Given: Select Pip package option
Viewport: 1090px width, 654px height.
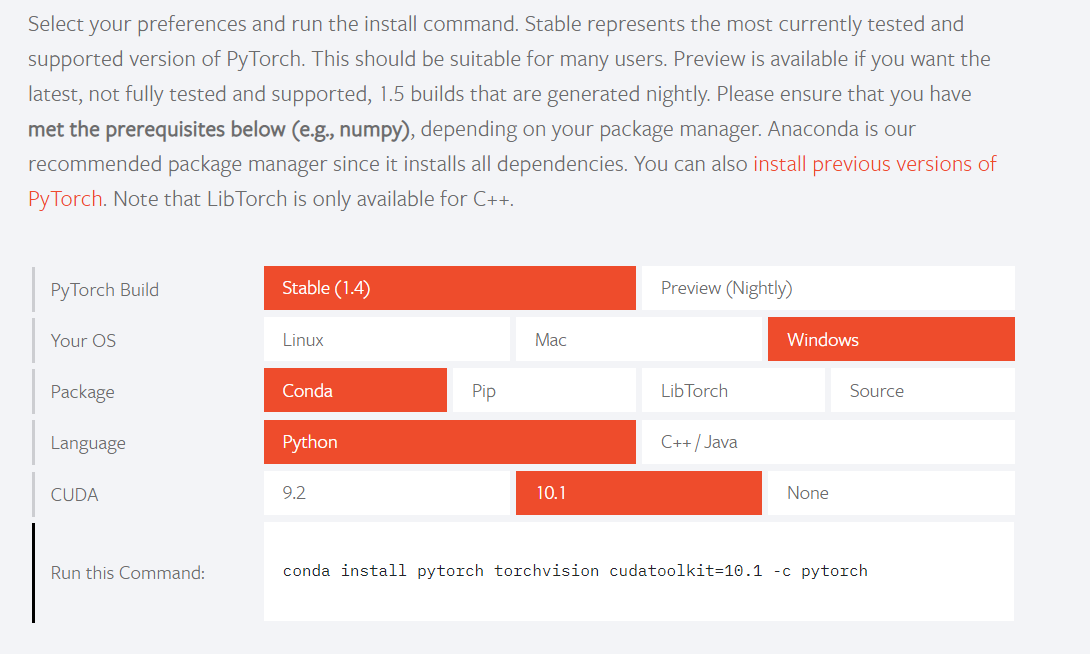Looking at the screenshot, I should point(544,391).
